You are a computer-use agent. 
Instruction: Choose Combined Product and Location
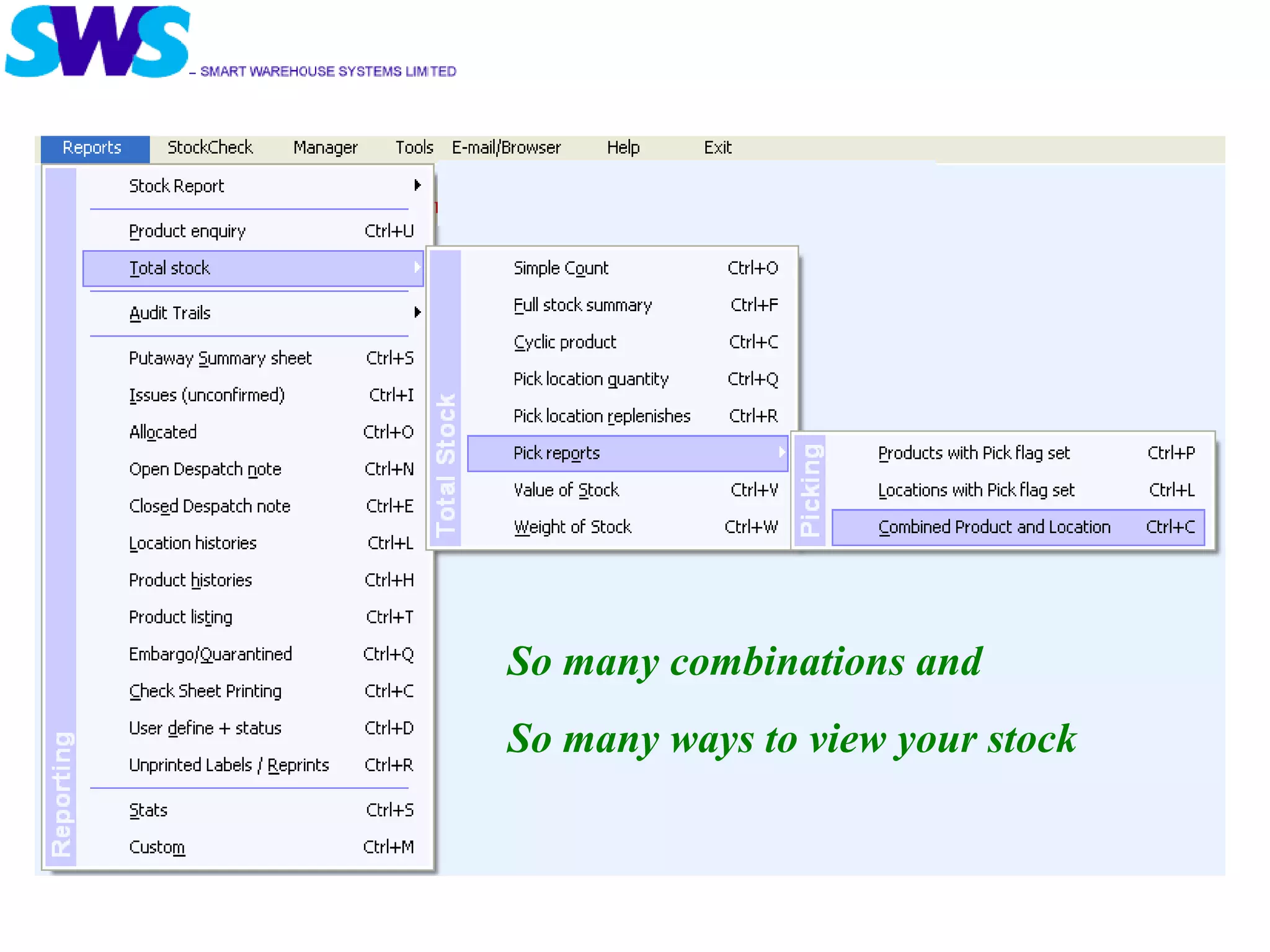[1018, 527]
